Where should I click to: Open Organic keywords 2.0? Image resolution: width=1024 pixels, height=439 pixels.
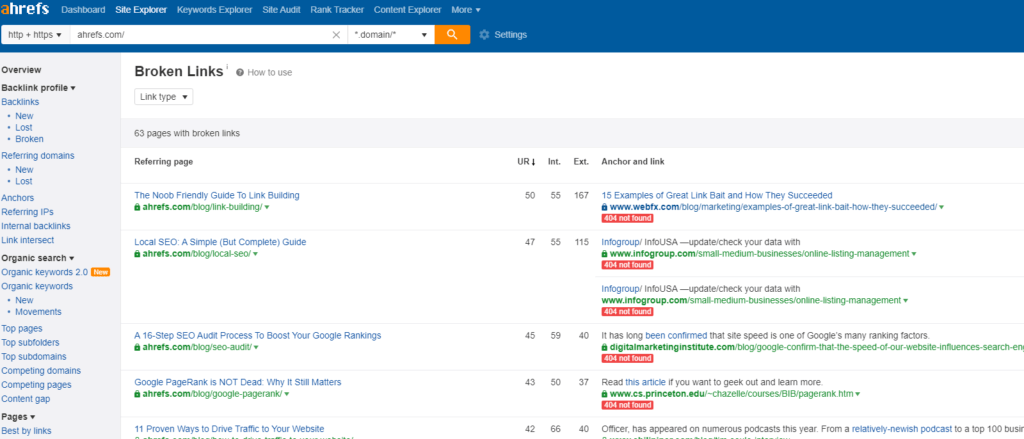pos(44,272)
